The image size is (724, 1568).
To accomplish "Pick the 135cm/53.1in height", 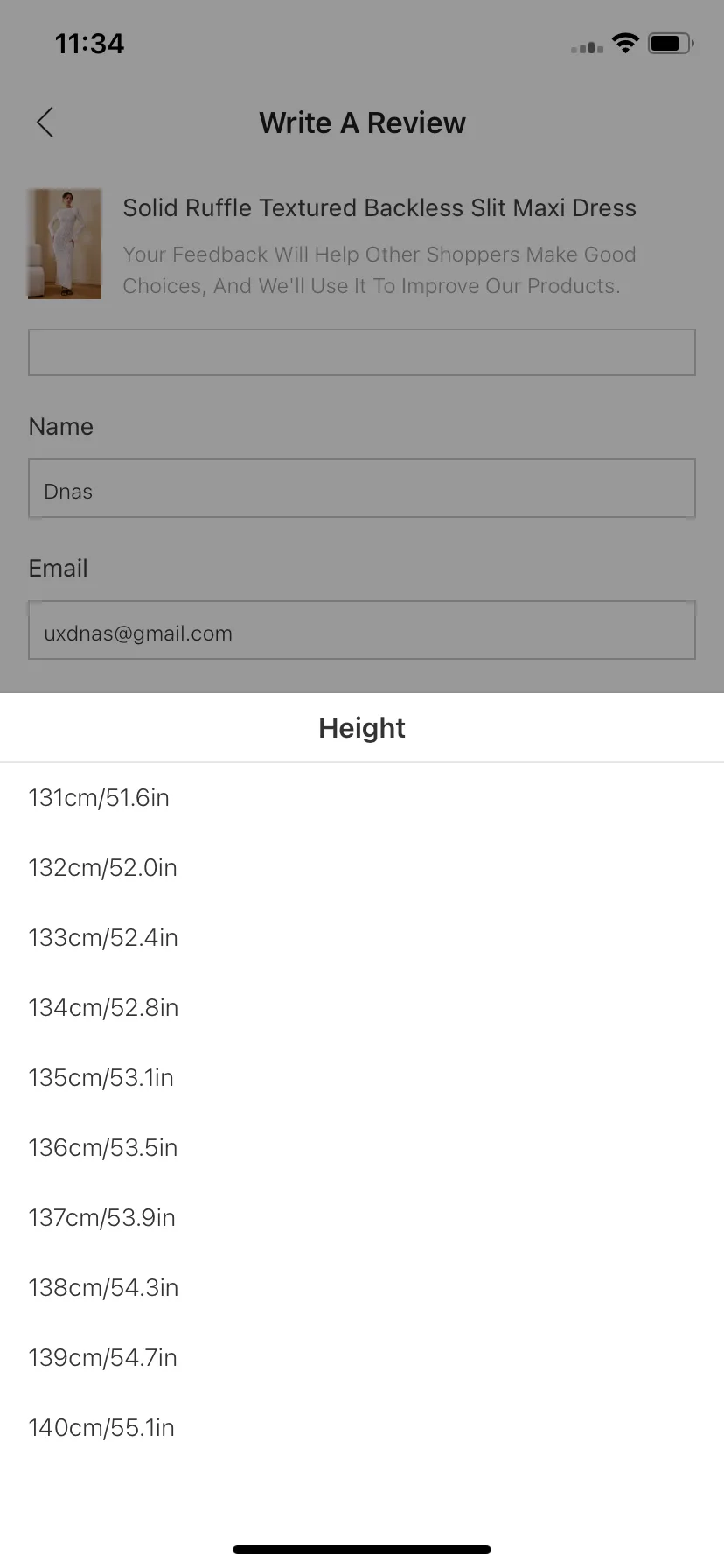I will click(x=362, y=1077).
